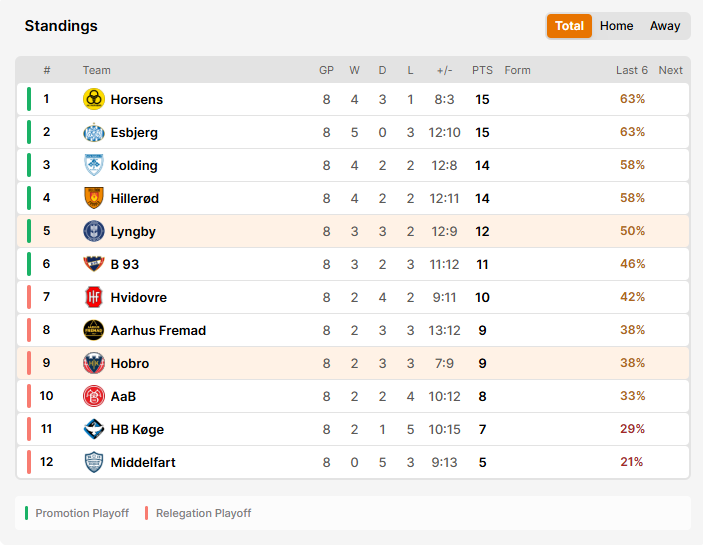Select the AaB red circular logo
The image size is (703, 545).
[x=94, y=396]
